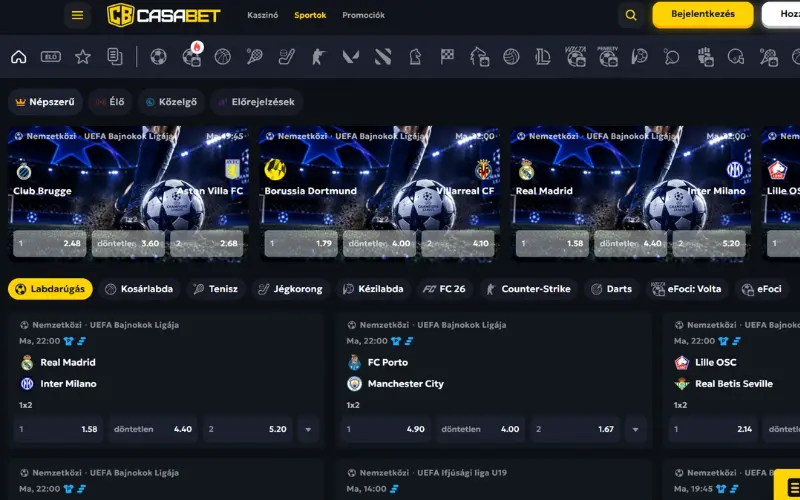Select the basketball sport icon
The image size is (800, 500).
pyautogui.click(x=222, y=57)
